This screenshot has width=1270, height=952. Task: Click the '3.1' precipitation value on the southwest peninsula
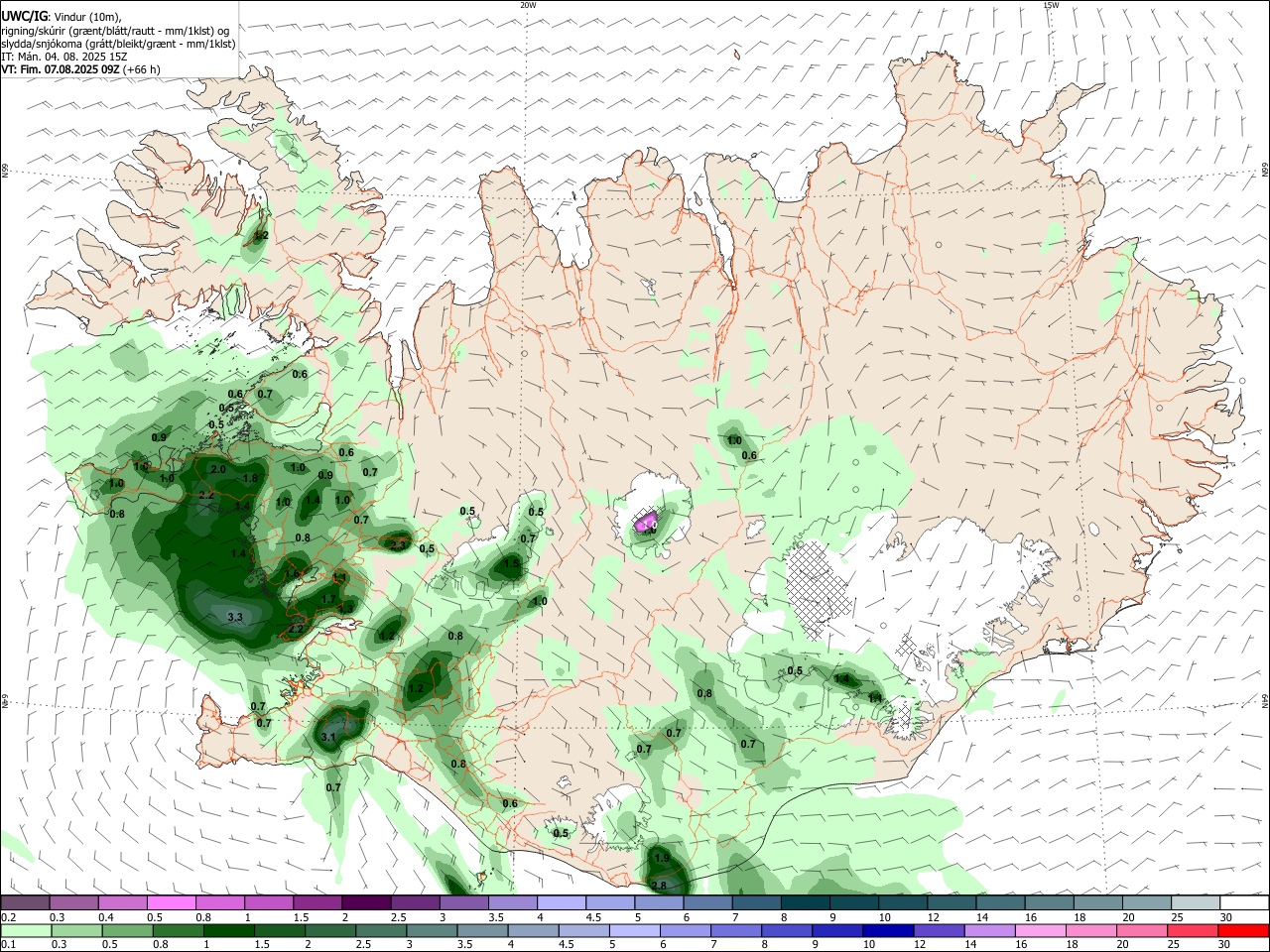pyautogui.click(x=328, y=737)
